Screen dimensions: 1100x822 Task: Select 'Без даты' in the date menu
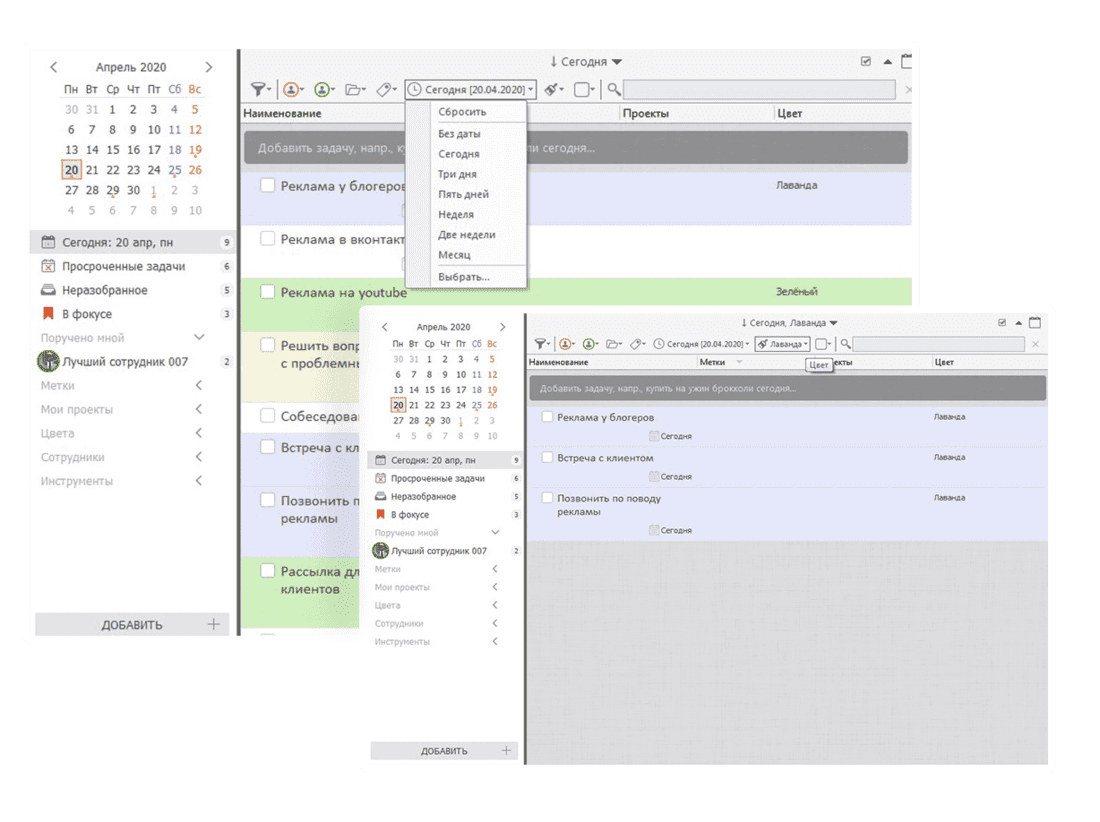click(x=460, y=133)
